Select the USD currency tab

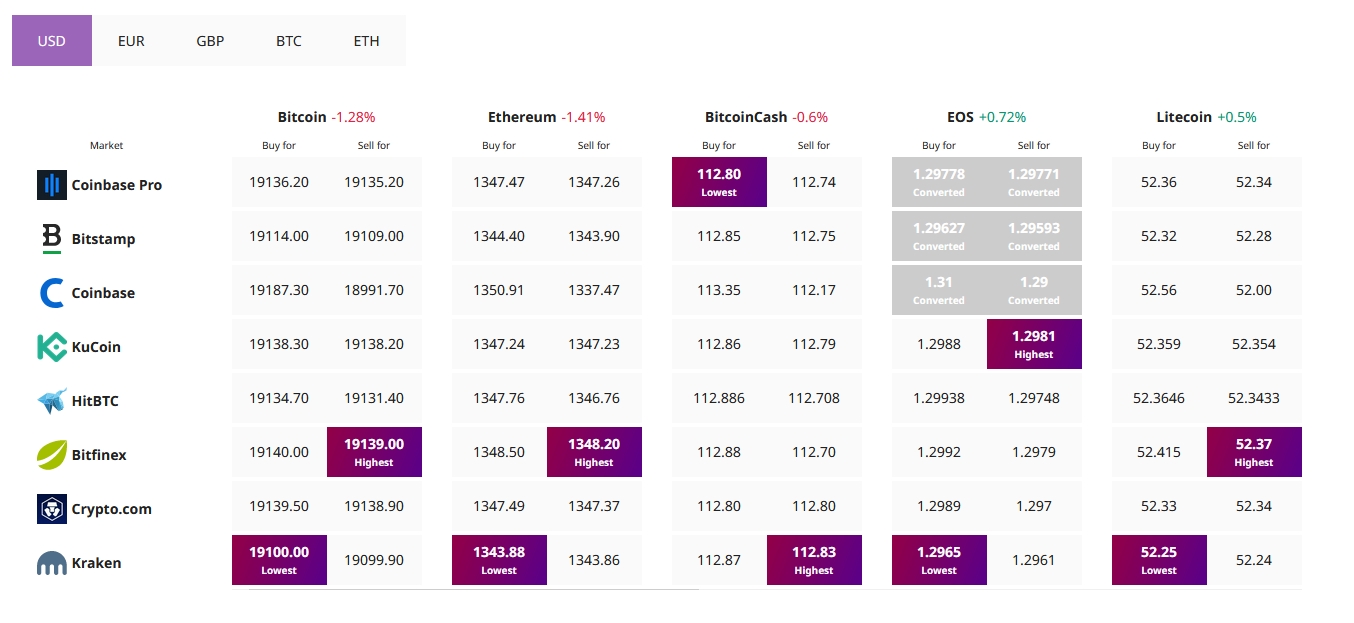coord(52,41)
